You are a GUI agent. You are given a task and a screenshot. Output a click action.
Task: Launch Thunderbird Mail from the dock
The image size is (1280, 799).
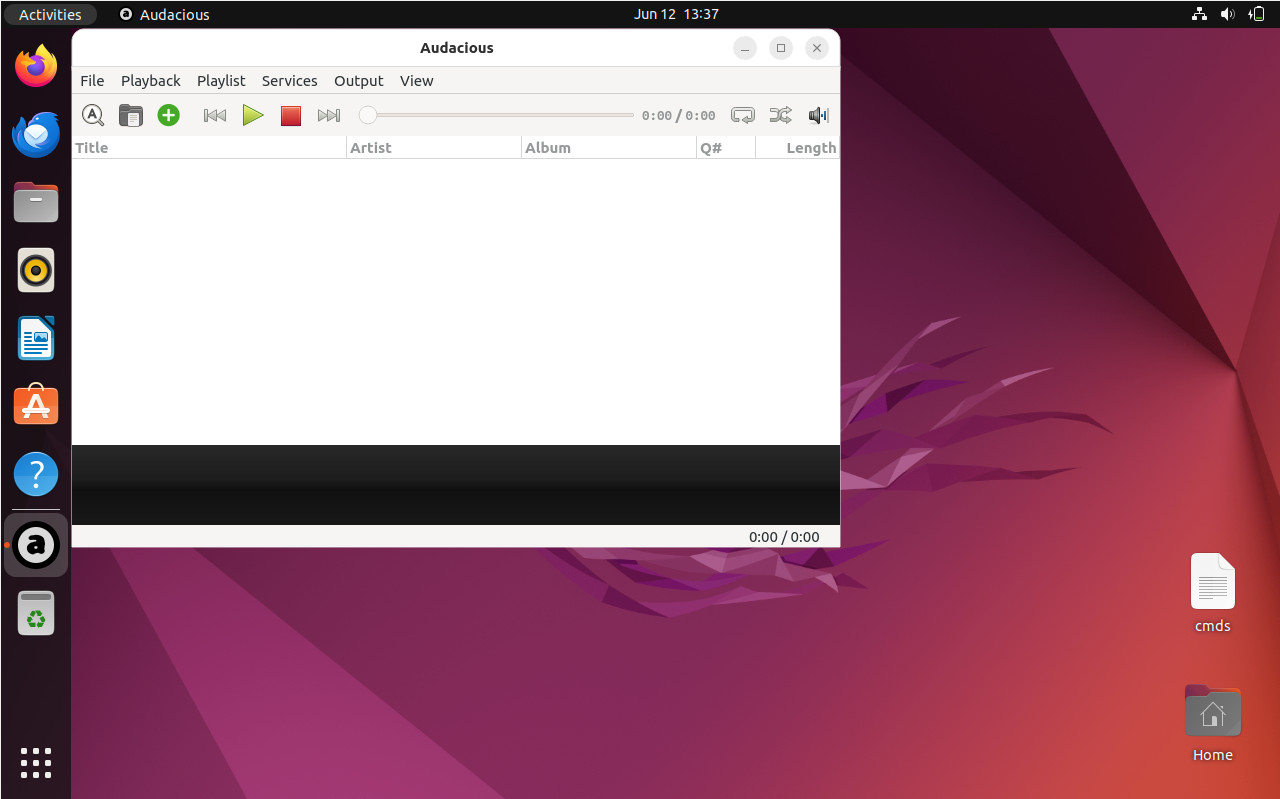tap(36, 134)
